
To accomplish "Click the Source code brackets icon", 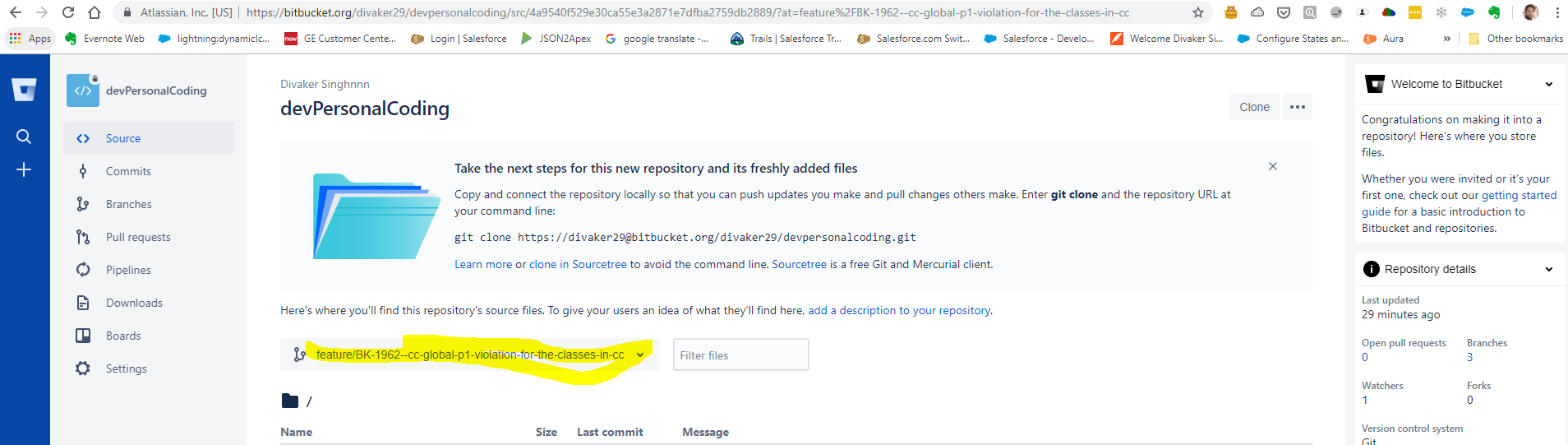I will 83,138.
